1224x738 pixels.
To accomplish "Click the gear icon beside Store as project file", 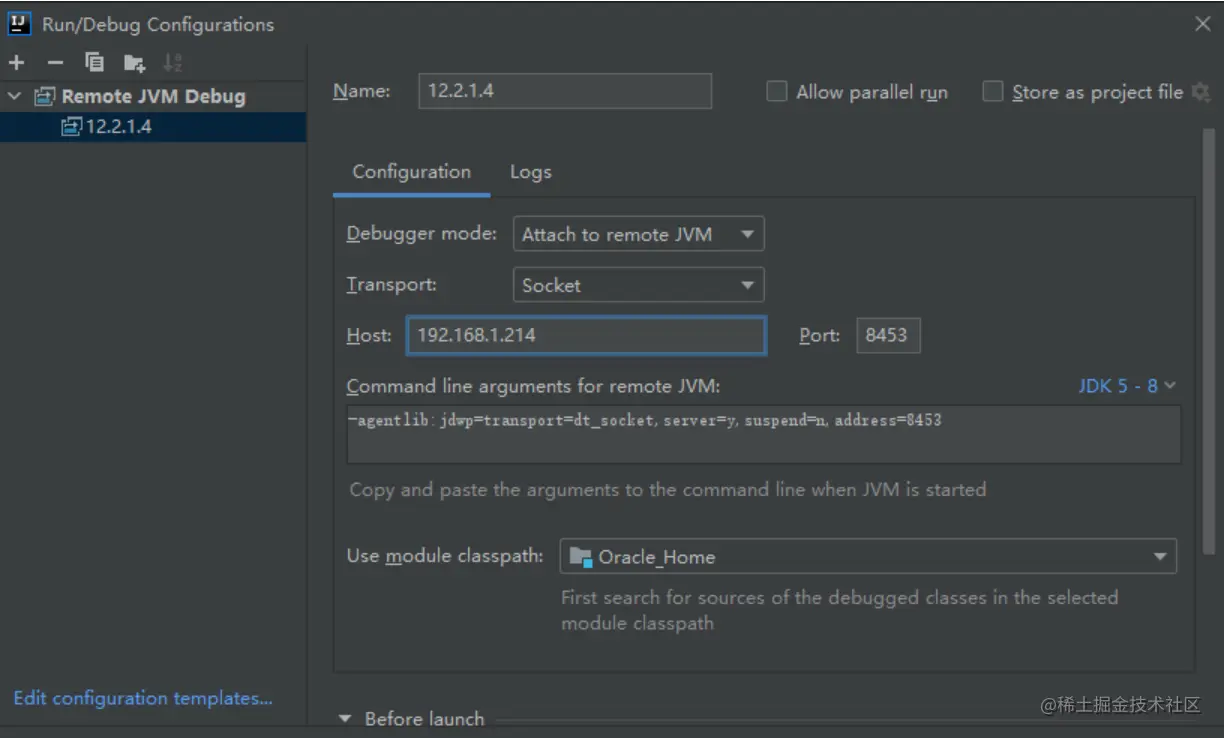I will click(1201, 93).
